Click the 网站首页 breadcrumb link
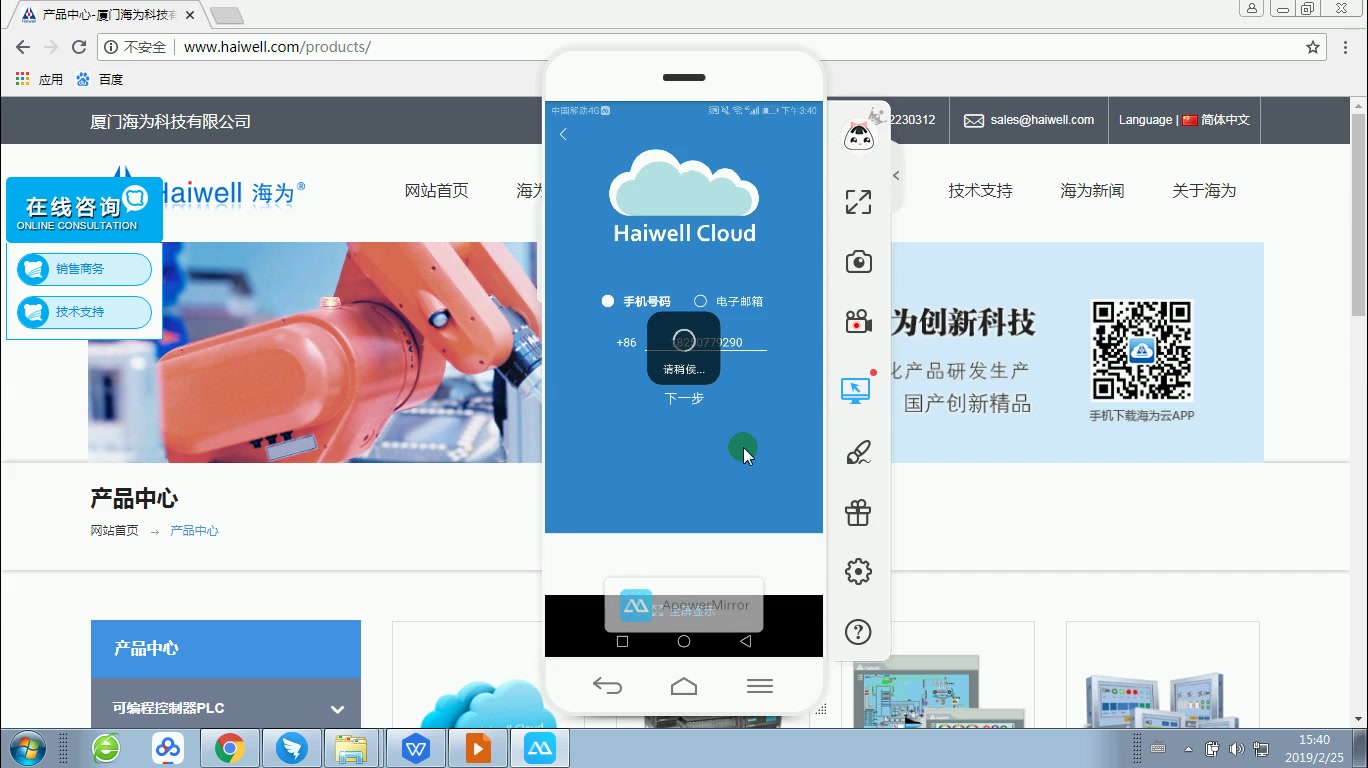This screenshot has height=768, width=1368. pyautogui.click(x=114, y=531)
